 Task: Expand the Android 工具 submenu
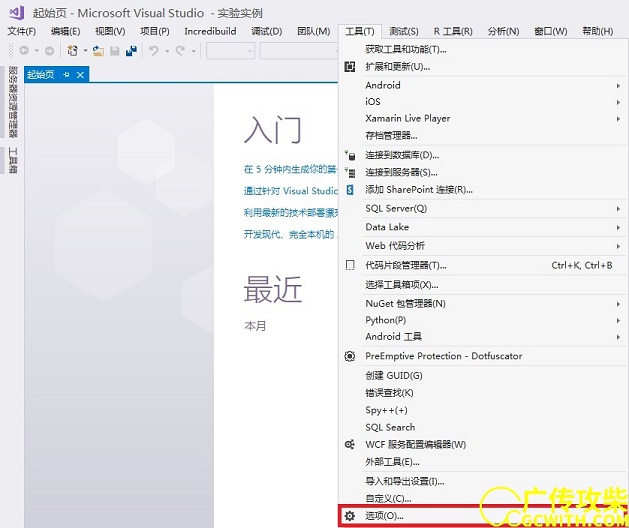(618, 337)
